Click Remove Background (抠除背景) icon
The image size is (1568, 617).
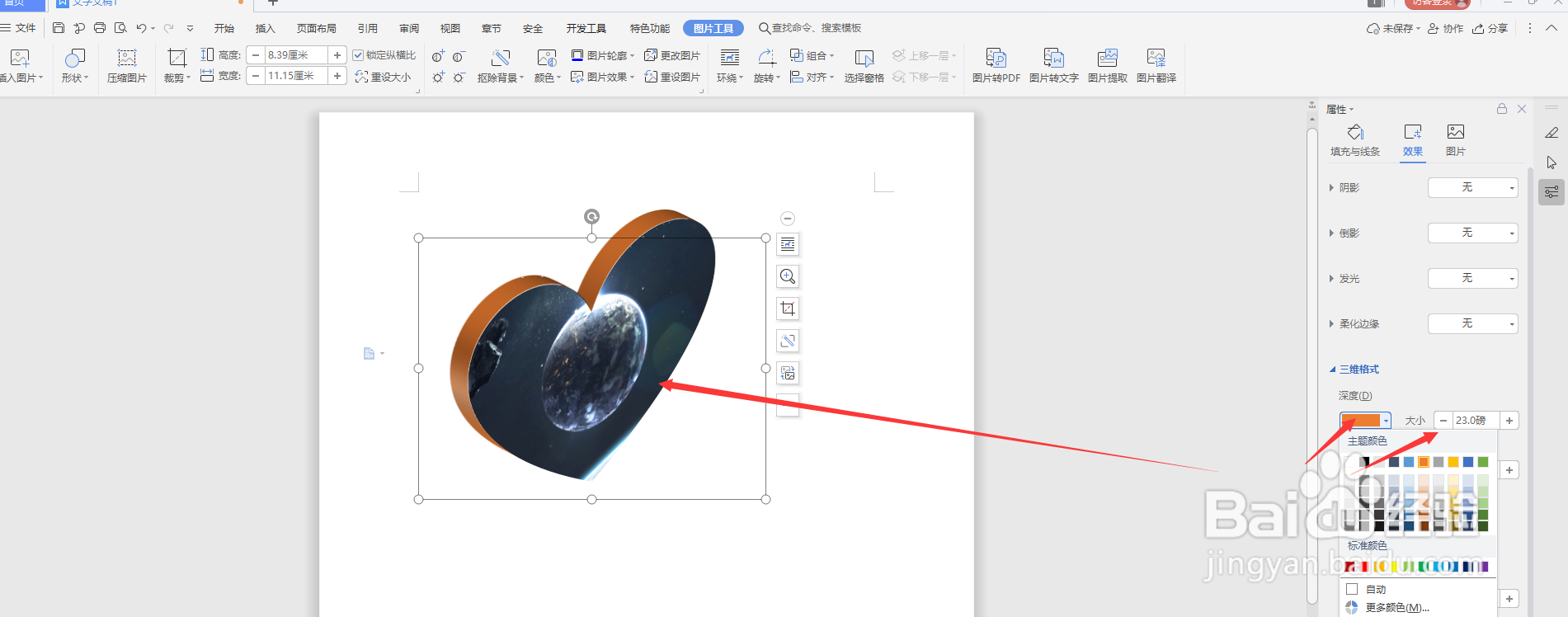tap(501, 58)
